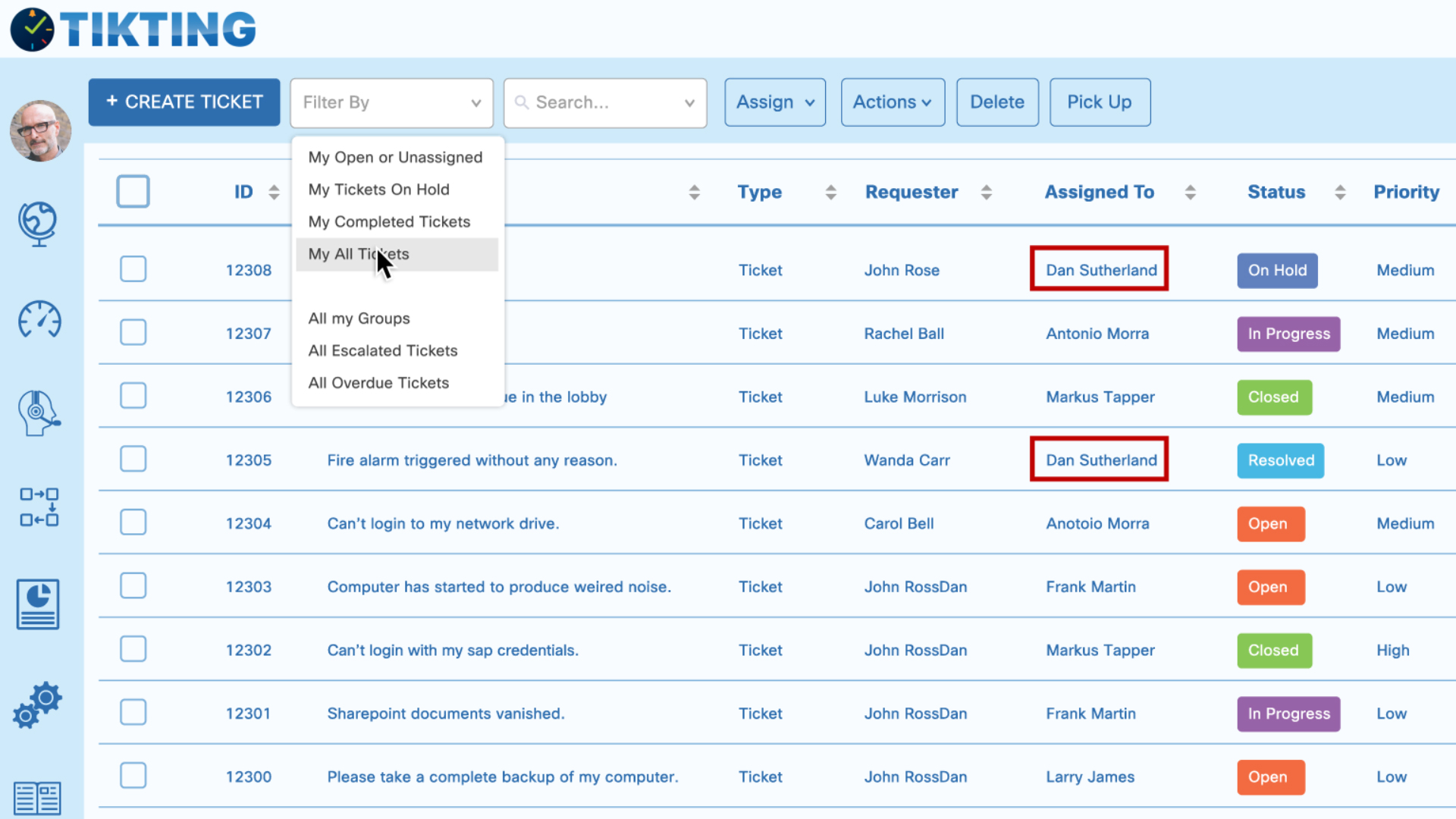Image resolution: width=1456 pixels, height=819 pixels.
Task: Check the select-all checkbox in the header
Action: [x=133, y=191]
